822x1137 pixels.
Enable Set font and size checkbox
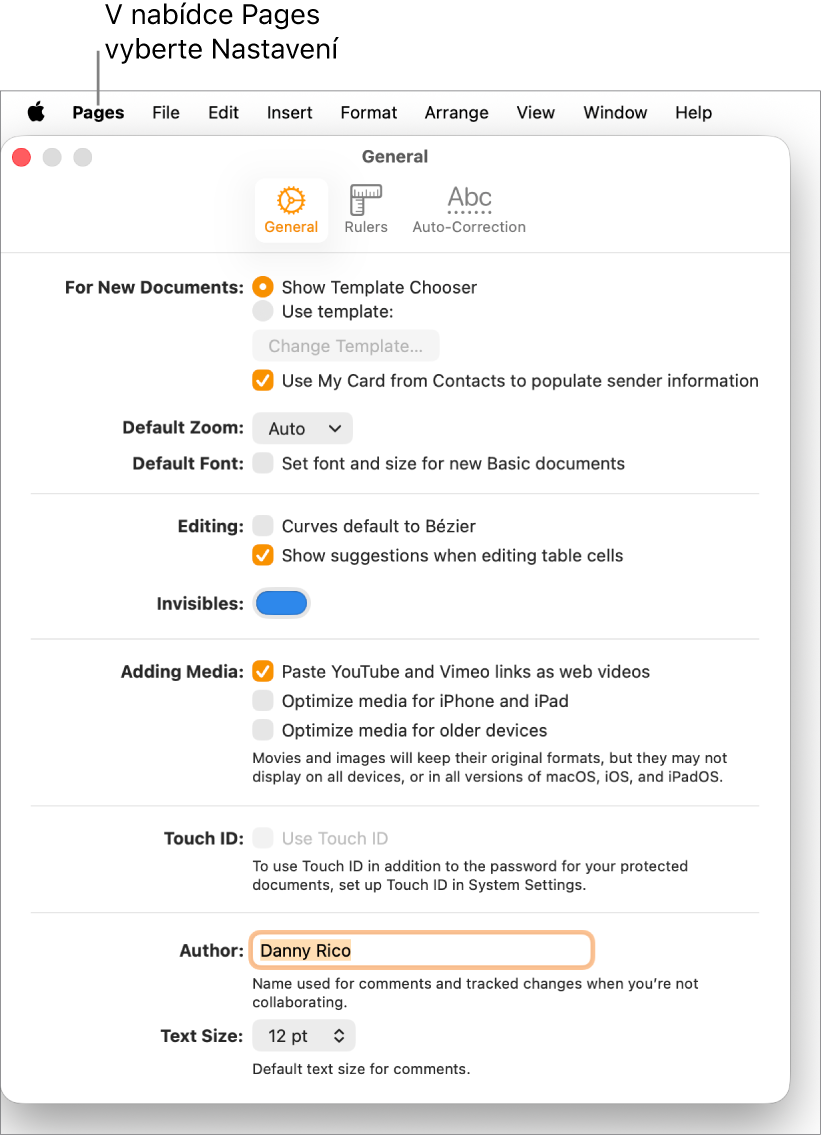(263, 463)
